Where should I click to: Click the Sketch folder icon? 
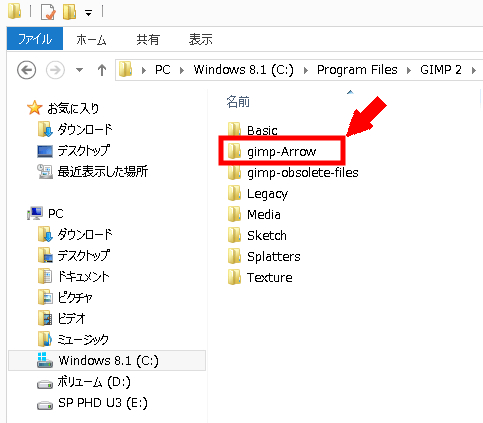tap(235, 235)
